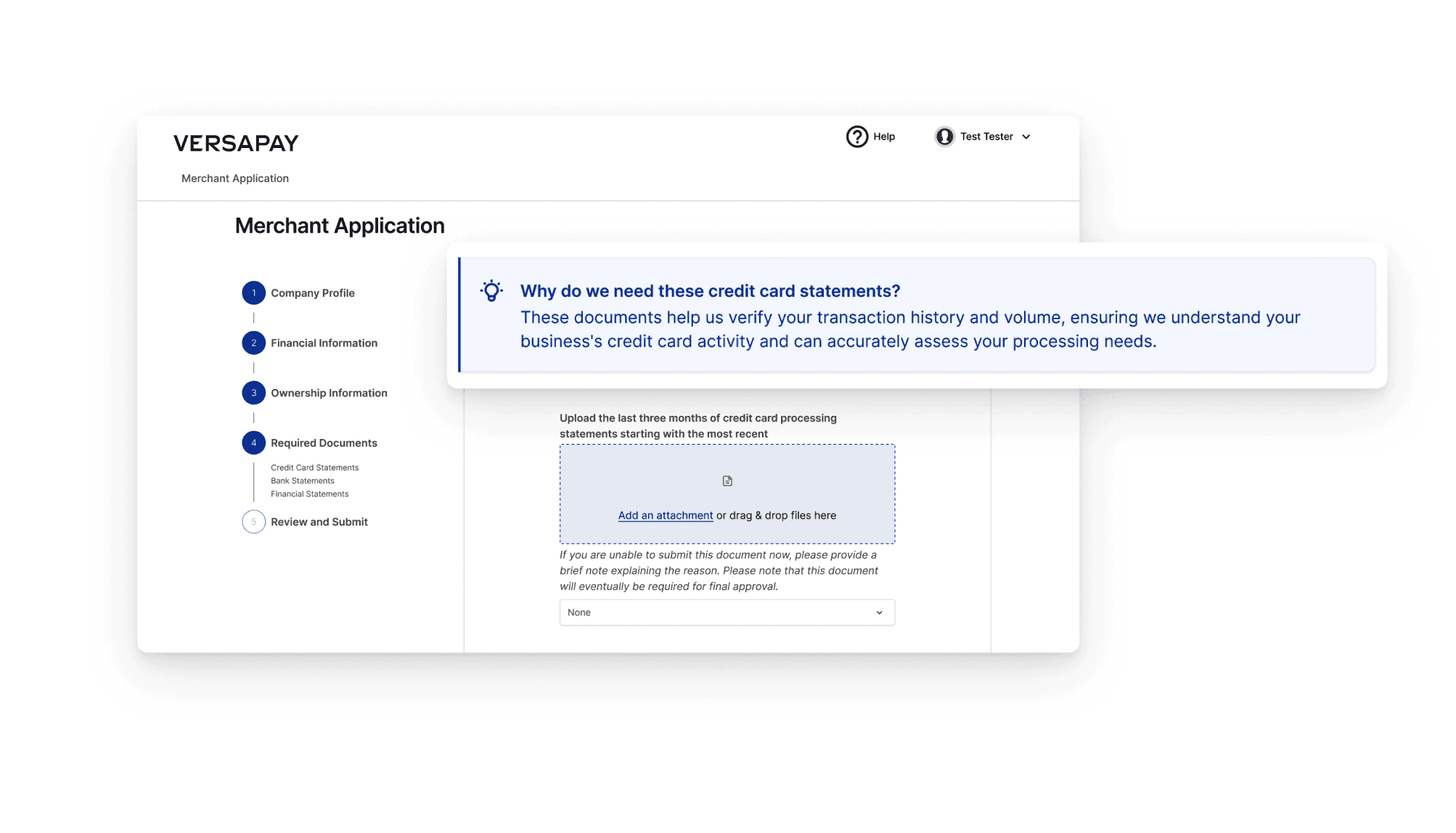The width and height of the screenshot is (1456, 833).
Task: Open the Merchant Application breadcrumb tab
Action: click(234, 178)
